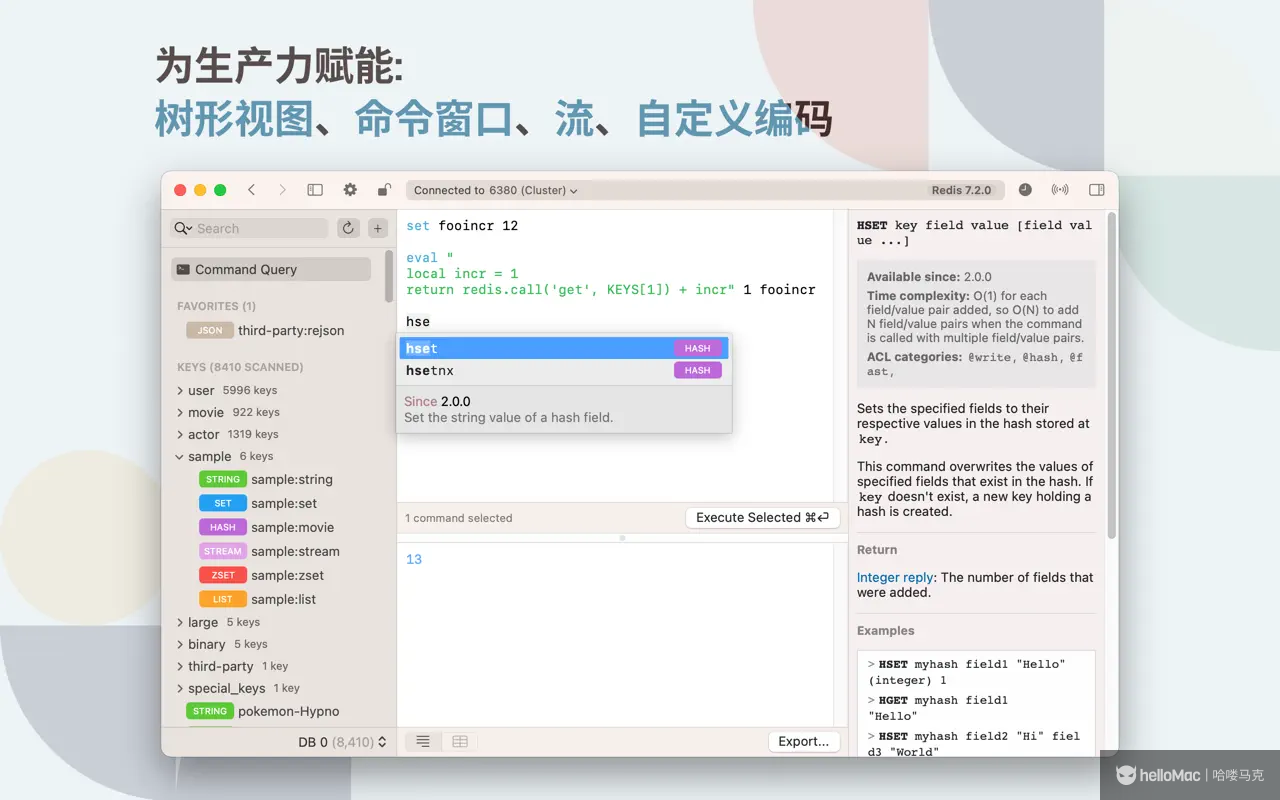Open Command Query
Screen dimensions: 1280x800
point(271,269)
